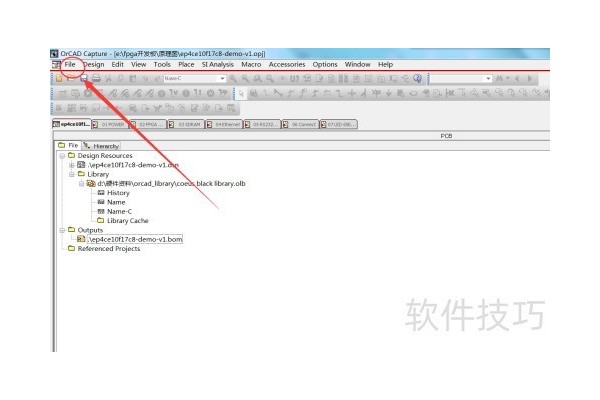Click the Undo toolbar icon
Screen dimensions: 600x400
click(x=145, y=78)
